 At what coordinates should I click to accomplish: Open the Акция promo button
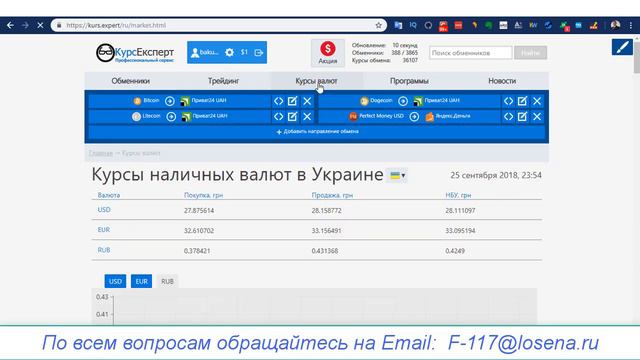[328, 53]
